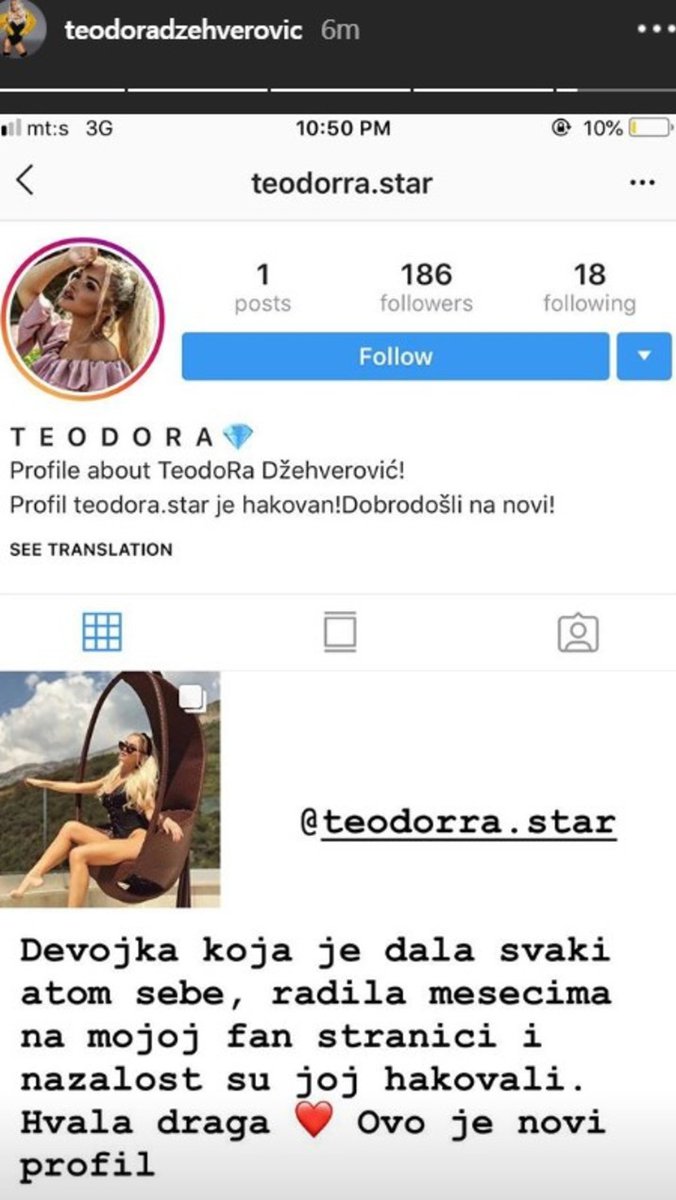Tap SEE TRANSLATION under the bio
This screenshot has height=1200, width=676.
[91, 549]
